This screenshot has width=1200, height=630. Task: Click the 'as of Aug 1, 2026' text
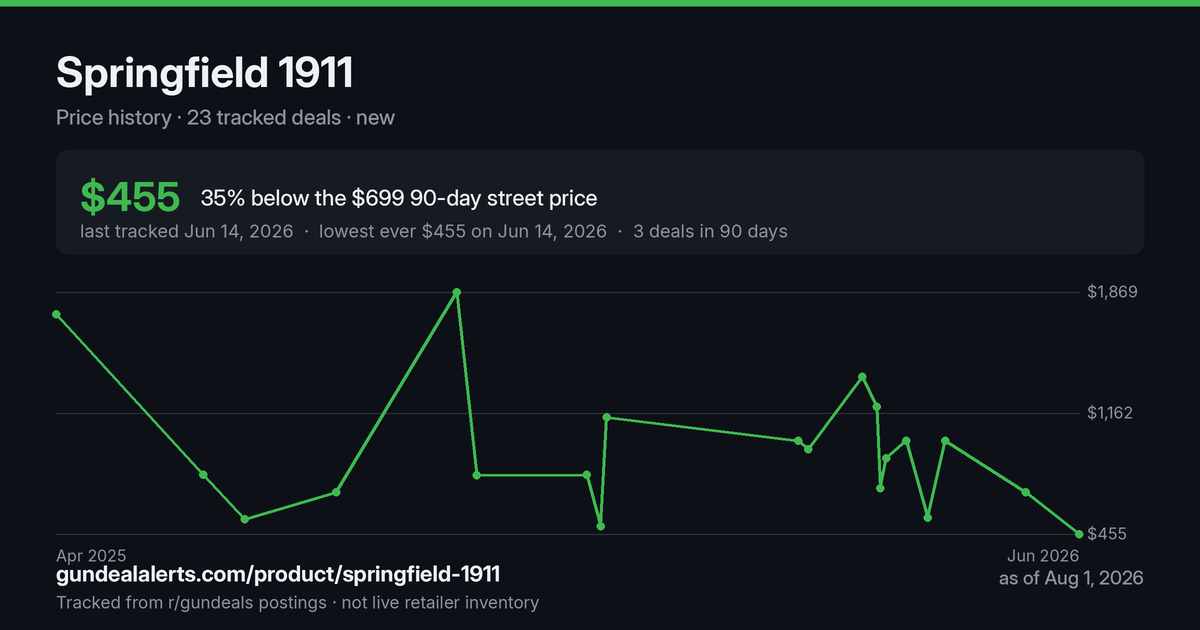[1071, 578]
